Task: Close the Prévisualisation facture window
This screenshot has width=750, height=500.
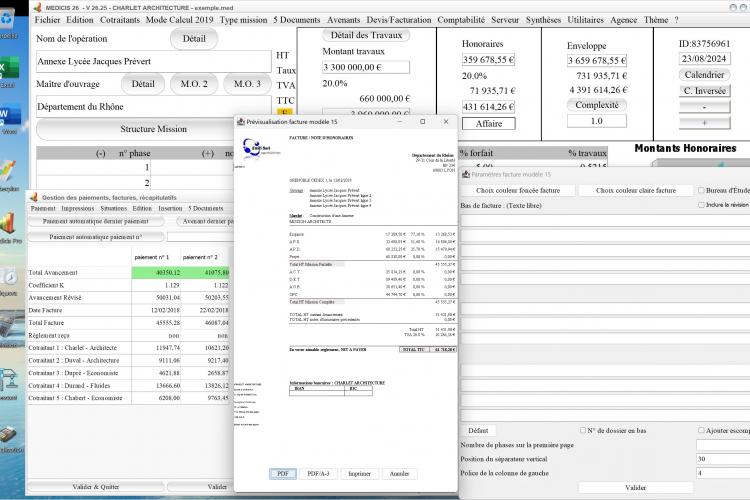Action: pos(446,122)
